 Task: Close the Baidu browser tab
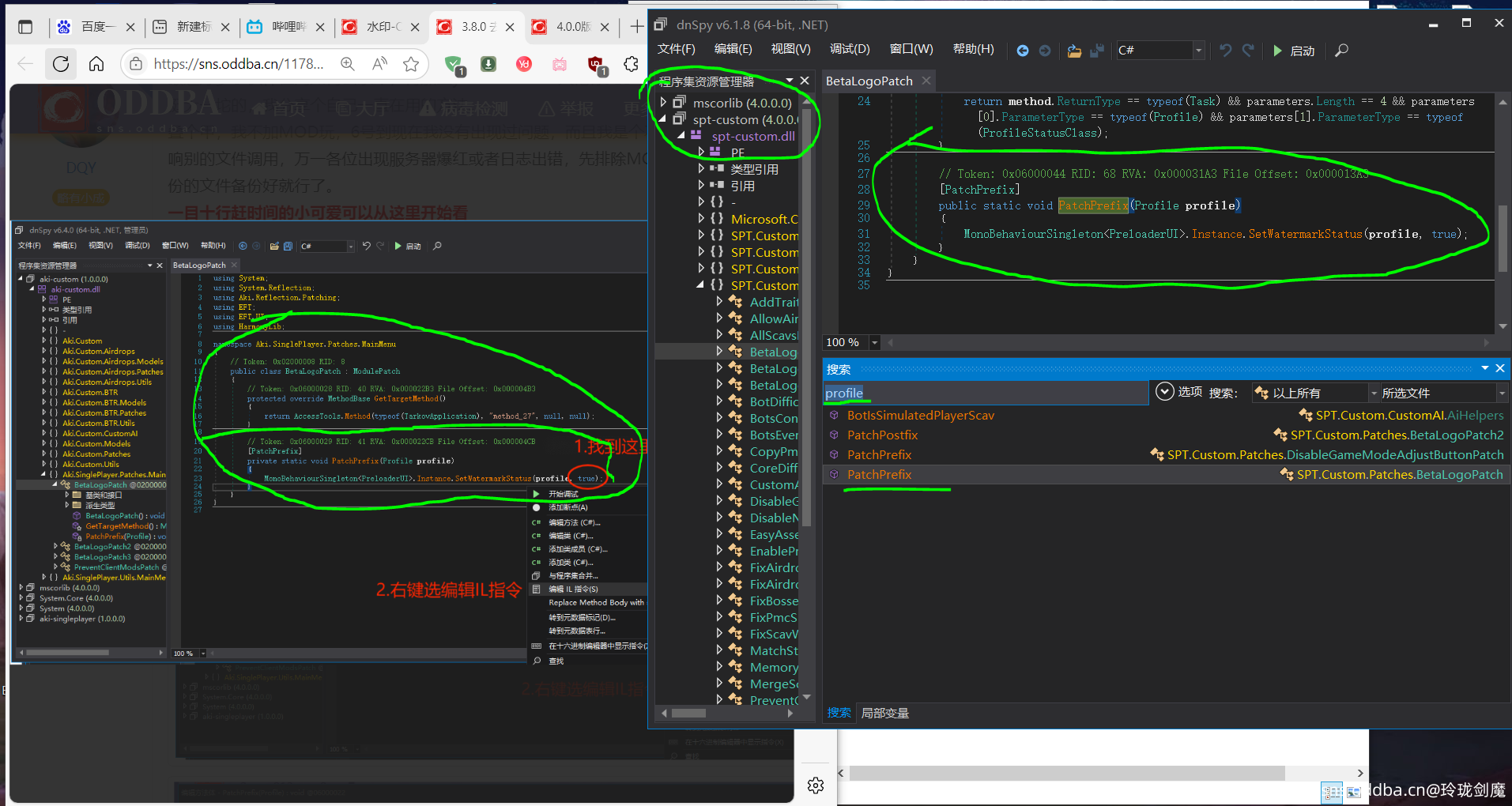(130, 27)
